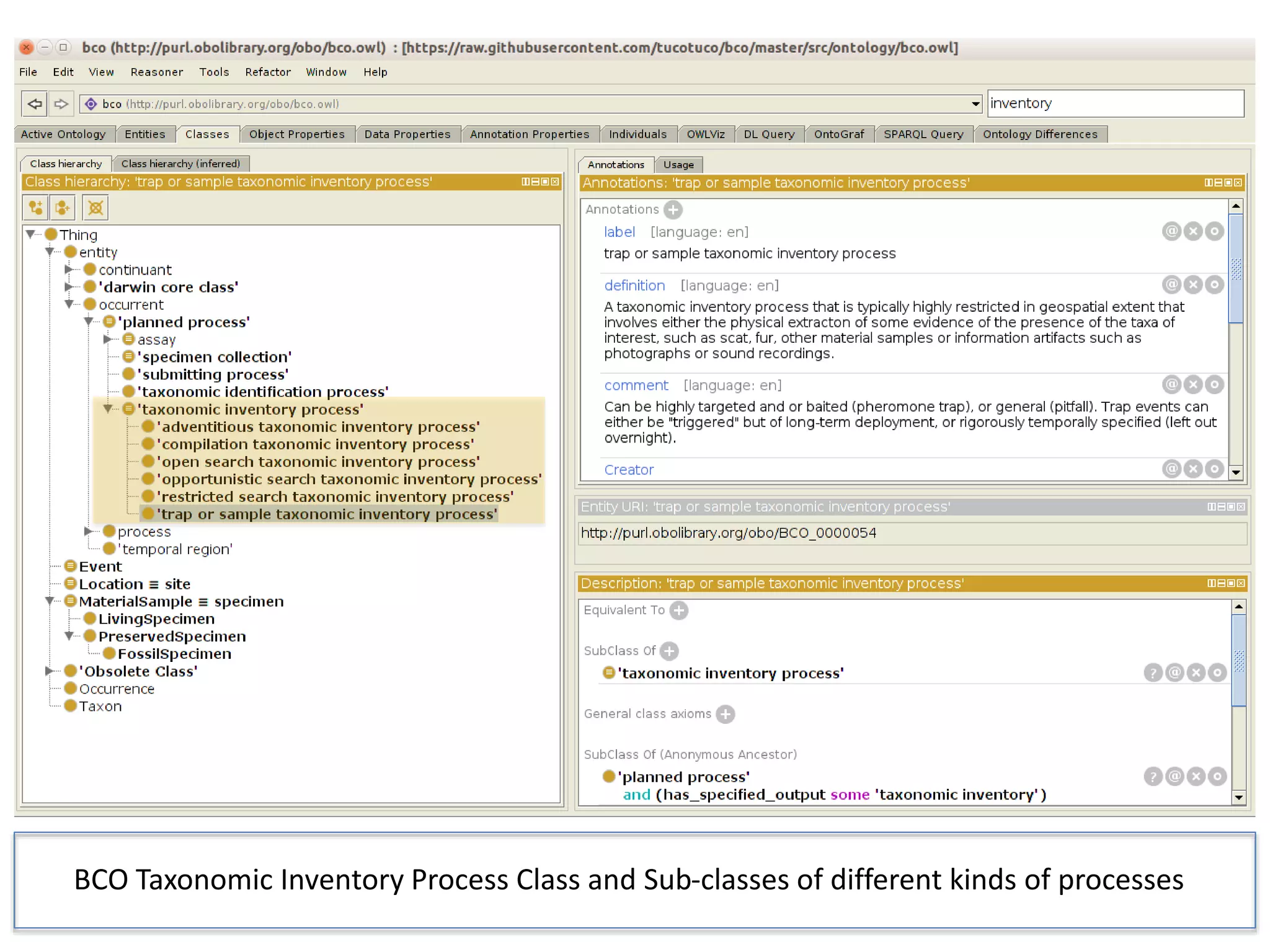Select 'taxonomic inventory process' superclass in Description
Image resolution: width=1270 pixels, height=952 pixels.
click(731, 673)
